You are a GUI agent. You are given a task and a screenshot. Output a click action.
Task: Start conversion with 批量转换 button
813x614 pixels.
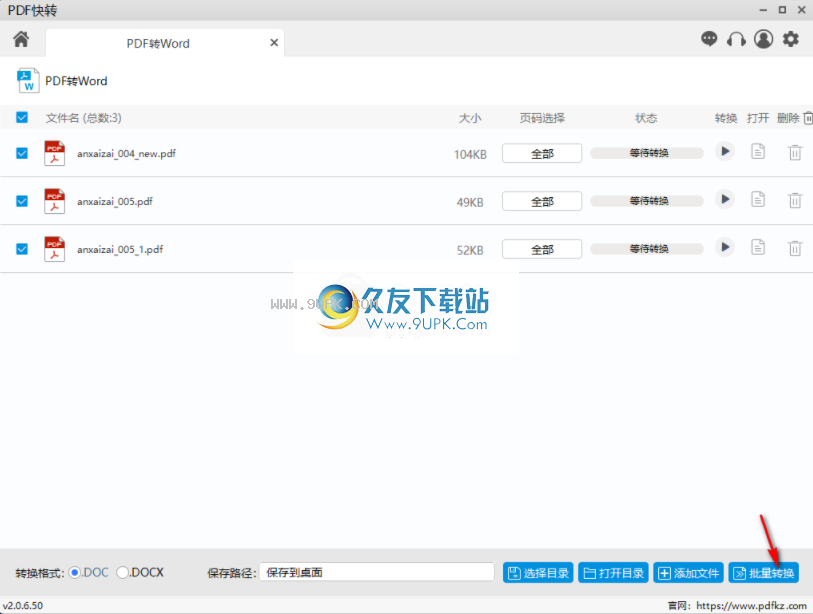click(x=763, y=573)
